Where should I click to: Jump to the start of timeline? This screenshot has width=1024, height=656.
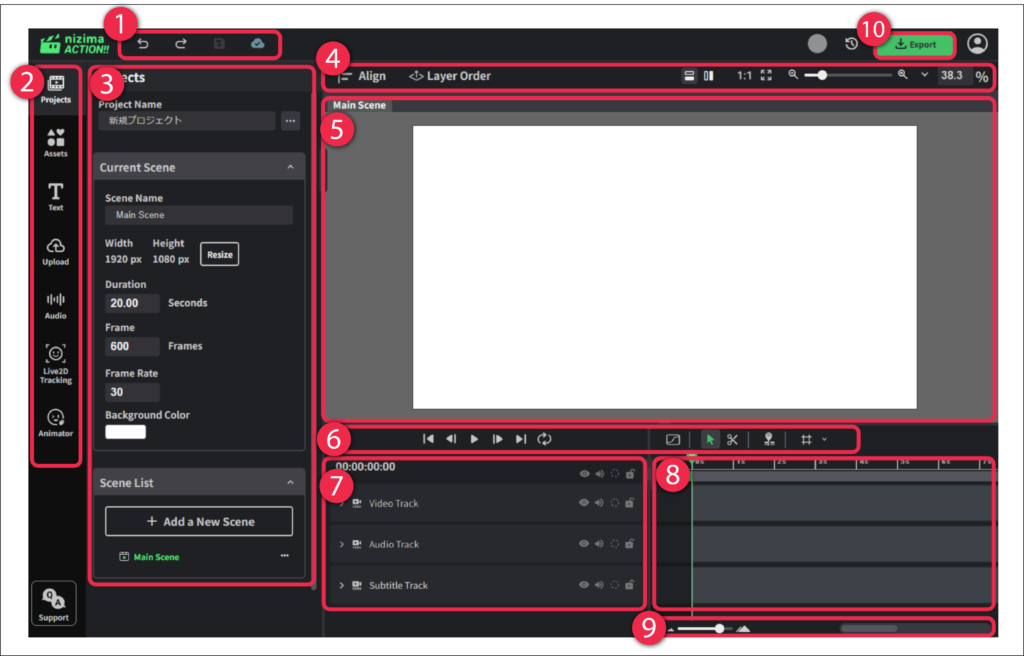pos(428,439)
